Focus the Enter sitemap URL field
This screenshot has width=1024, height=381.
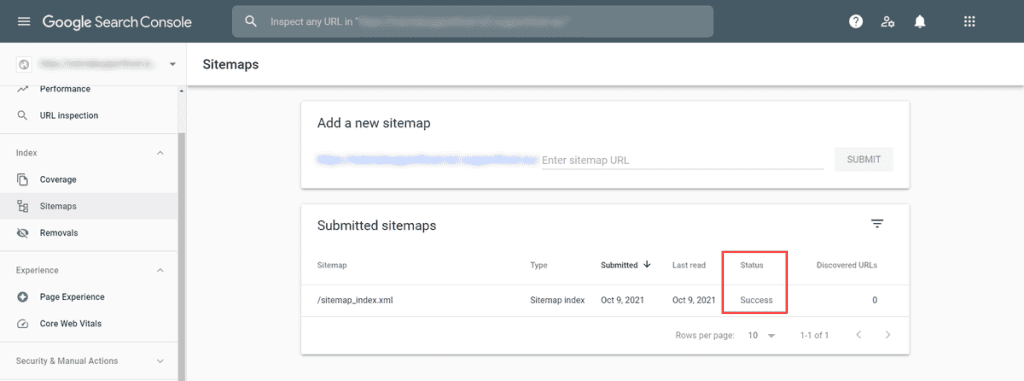click(682, 160)
